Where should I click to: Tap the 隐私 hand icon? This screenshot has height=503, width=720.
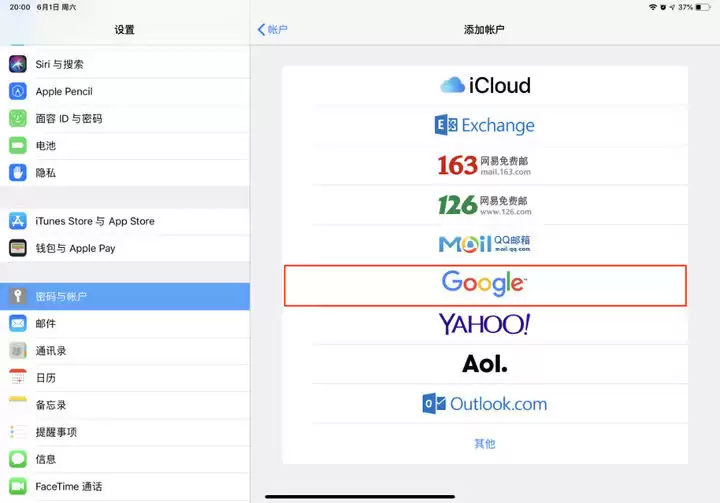[17, 172]
